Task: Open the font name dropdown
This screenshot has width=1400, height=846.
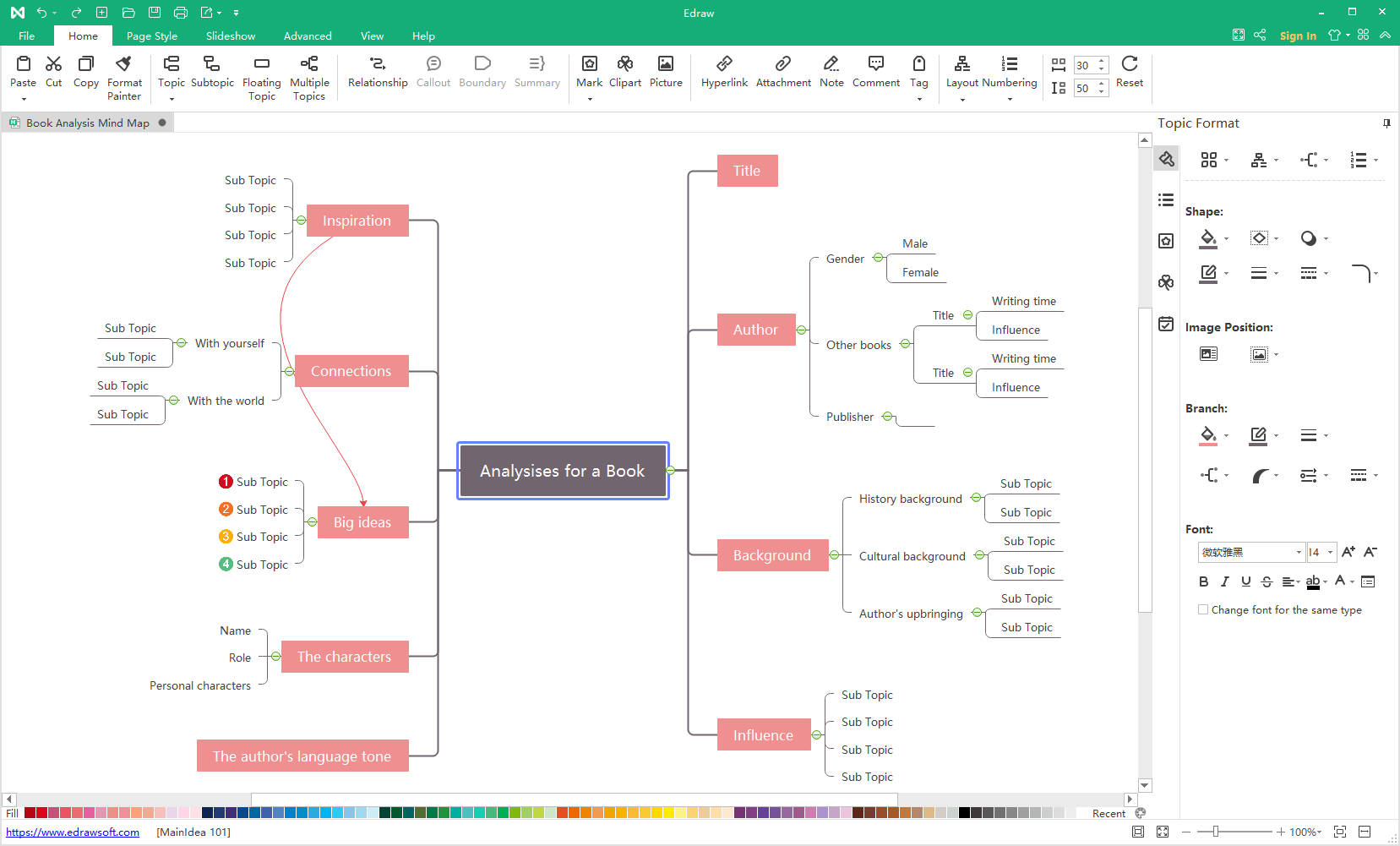Action: 1299,553
